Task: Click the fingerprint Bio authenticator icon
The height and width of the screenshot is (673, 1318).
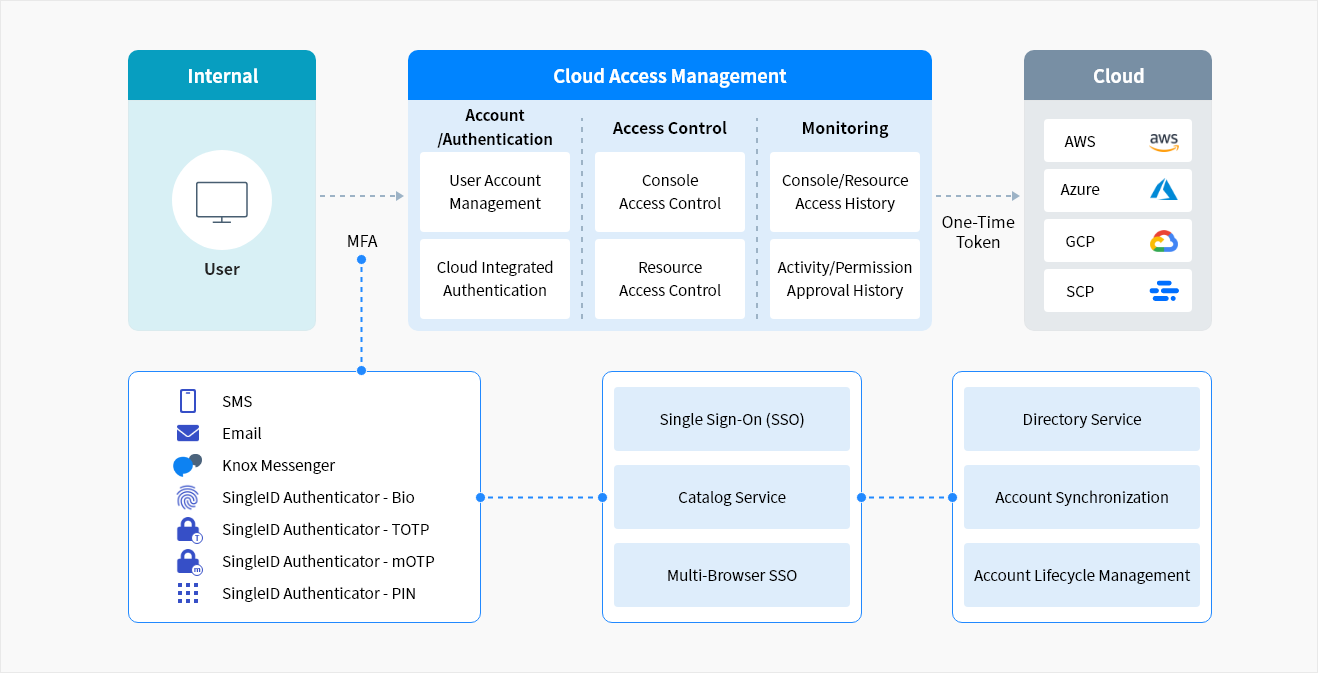Action: pyautogui.click(x=188, y=497)
